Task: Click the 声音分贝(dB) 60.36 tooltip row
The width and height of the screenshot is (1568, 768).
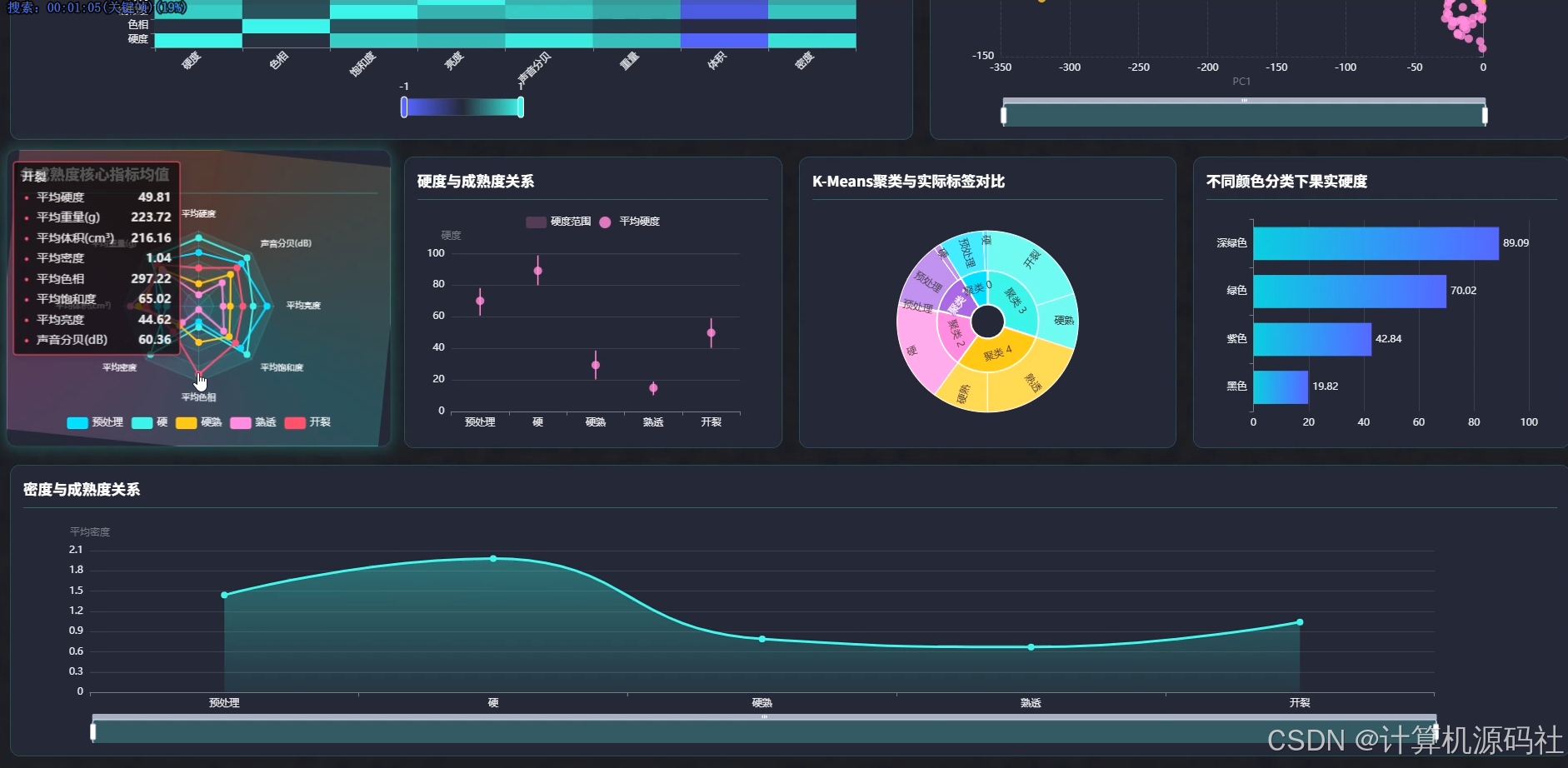Action: point(97,340)
